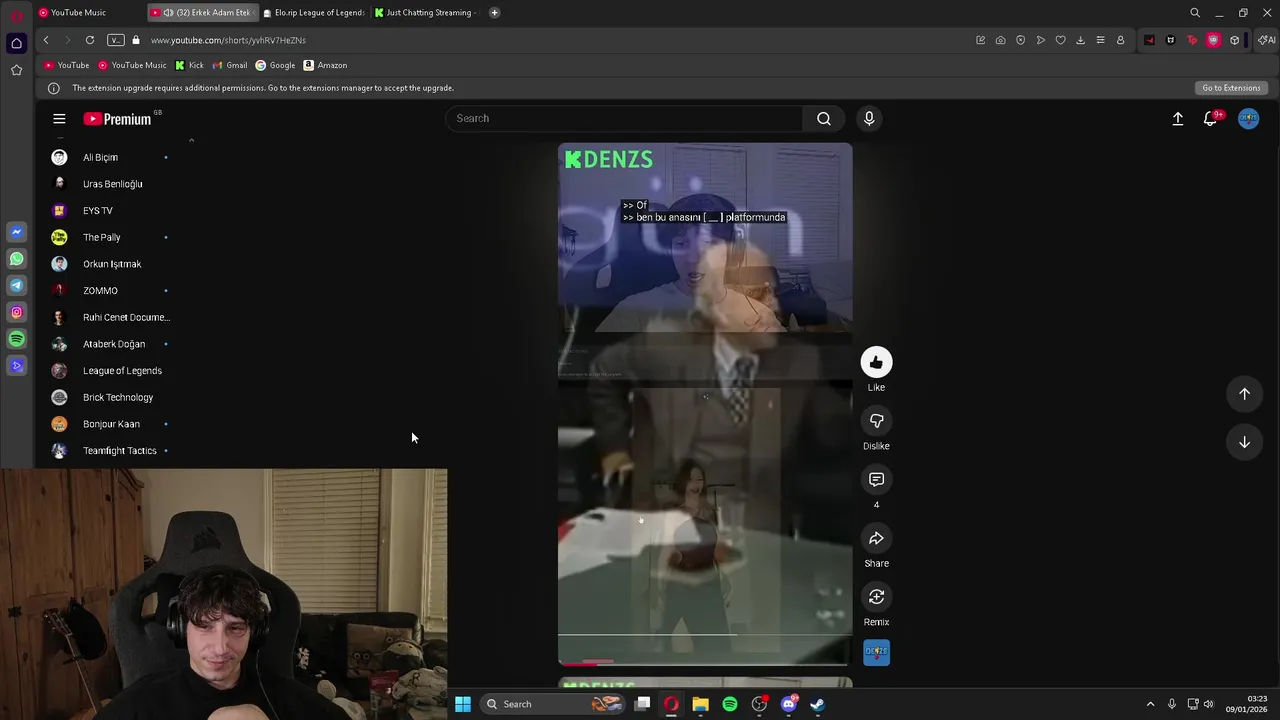Switch to the Just Chatting Streaming tab
Image resolution: width=1280 pixels, height=720 pixels.
426,12
